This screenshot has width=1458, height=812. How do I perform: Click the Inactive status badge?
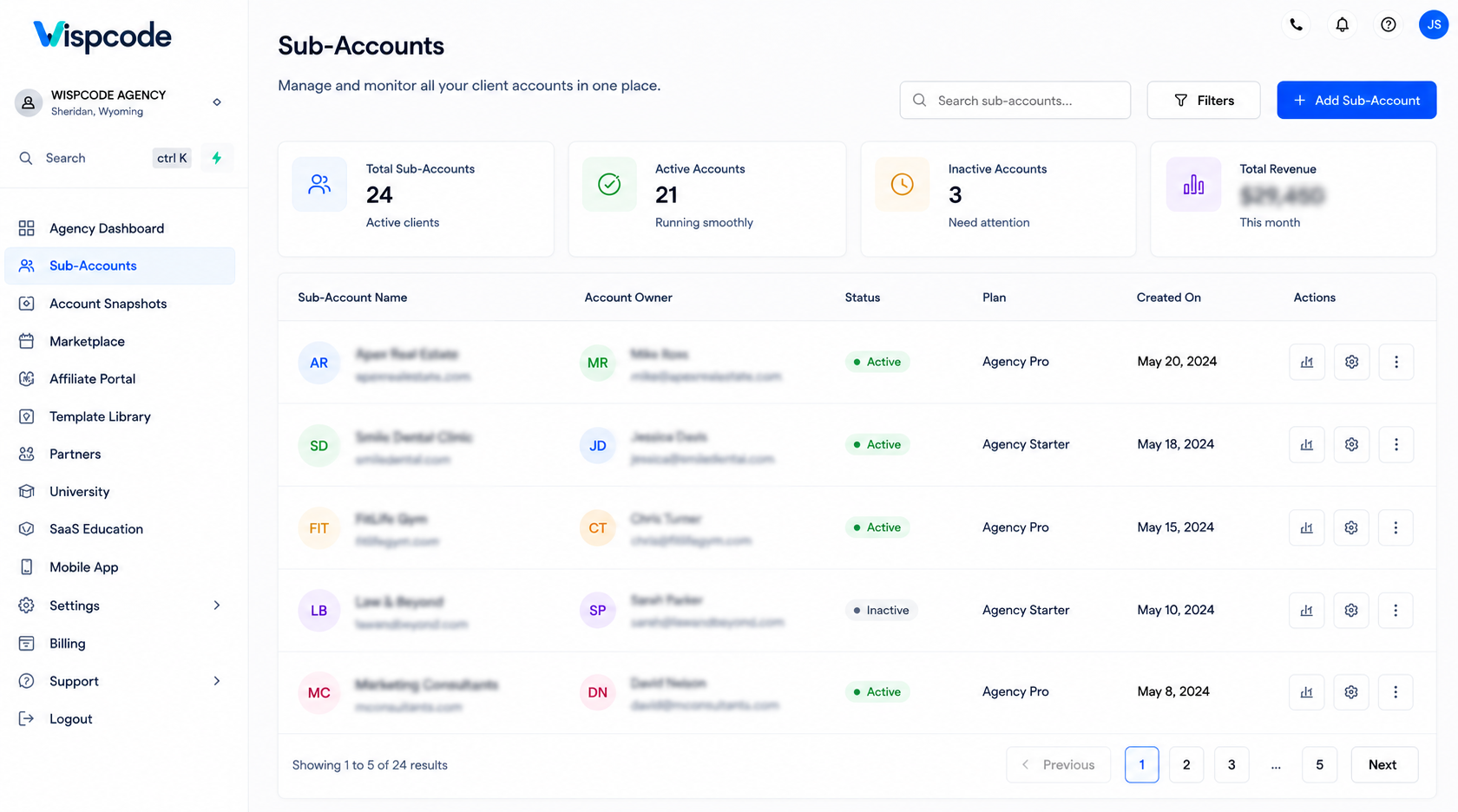[x=881, y=610]
